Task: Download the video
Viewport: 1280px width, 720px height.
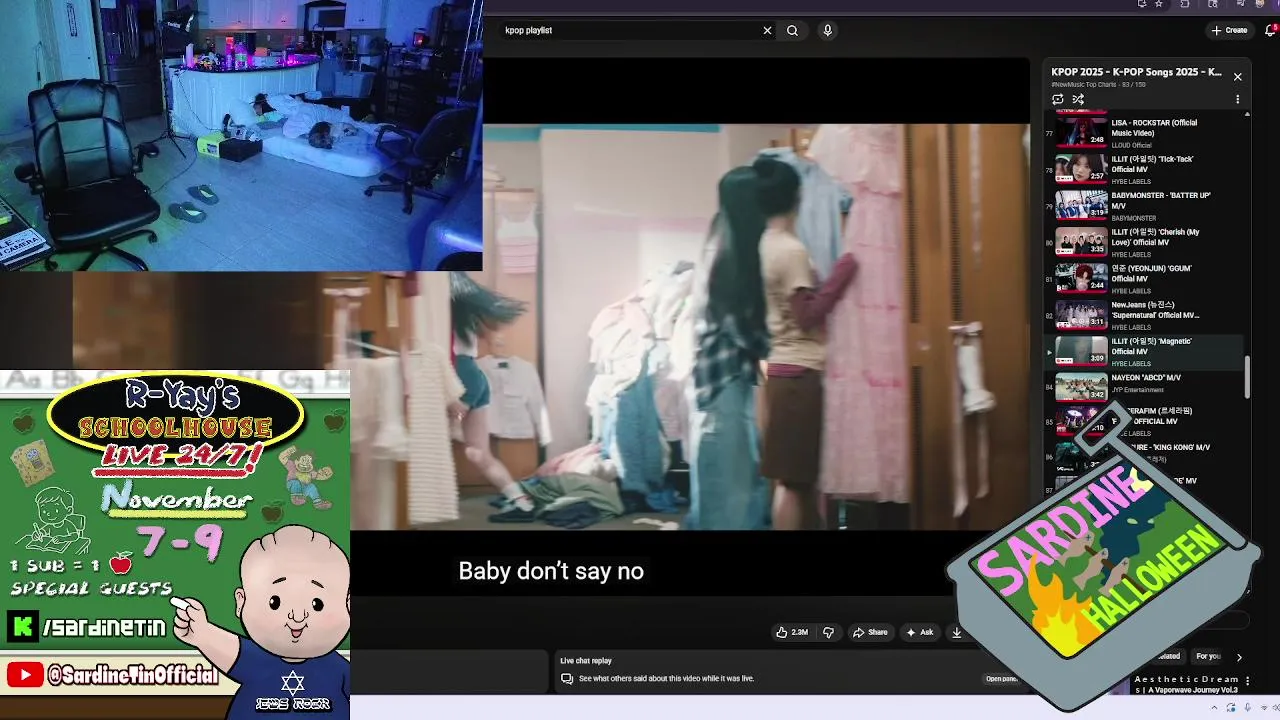Action: pyautogui.click(x=957, y=632)
